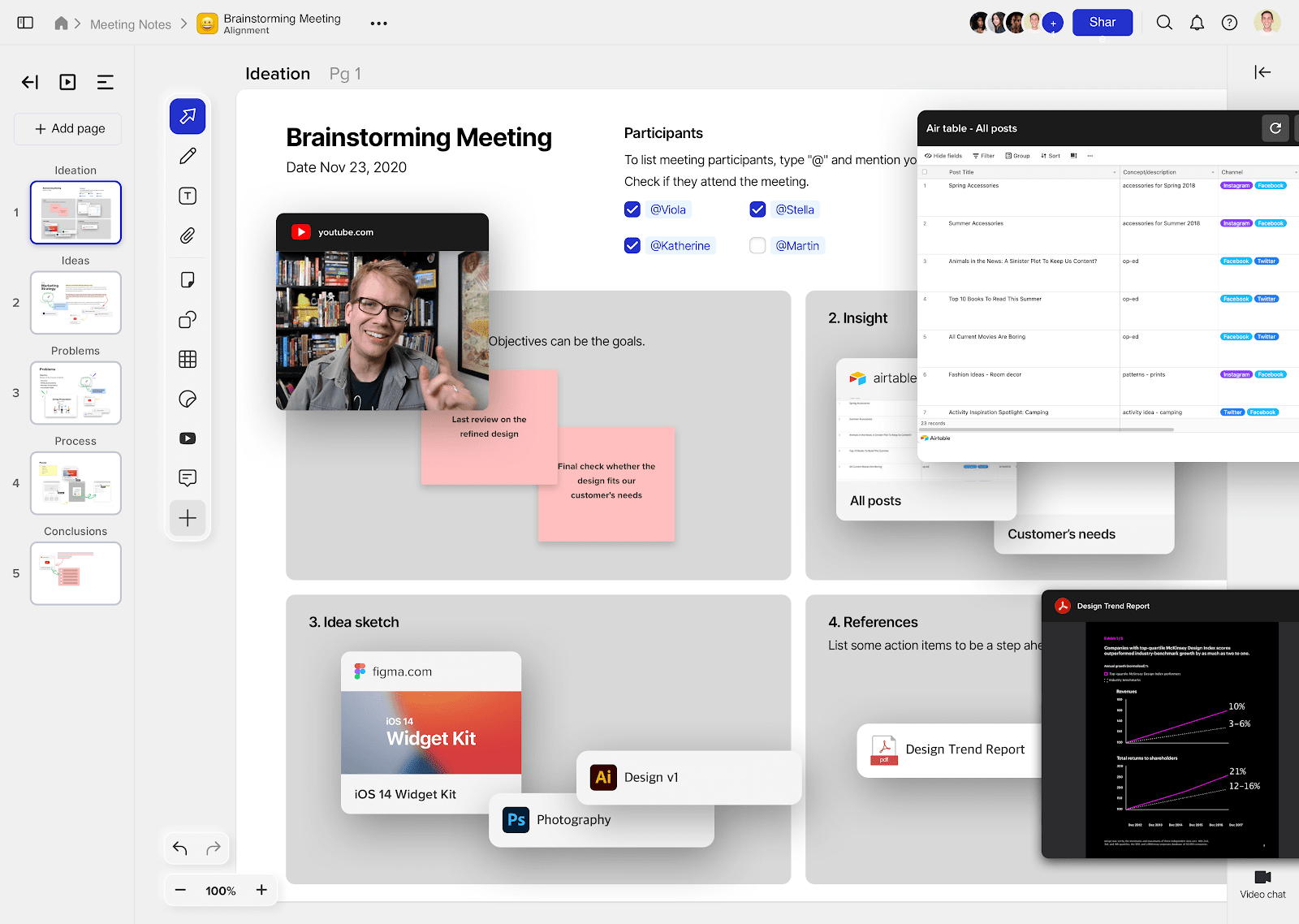The height and width of the screenshot is (924, 1299).
Task: Switch to the Pg 1 tab
Action: point(345,74)
